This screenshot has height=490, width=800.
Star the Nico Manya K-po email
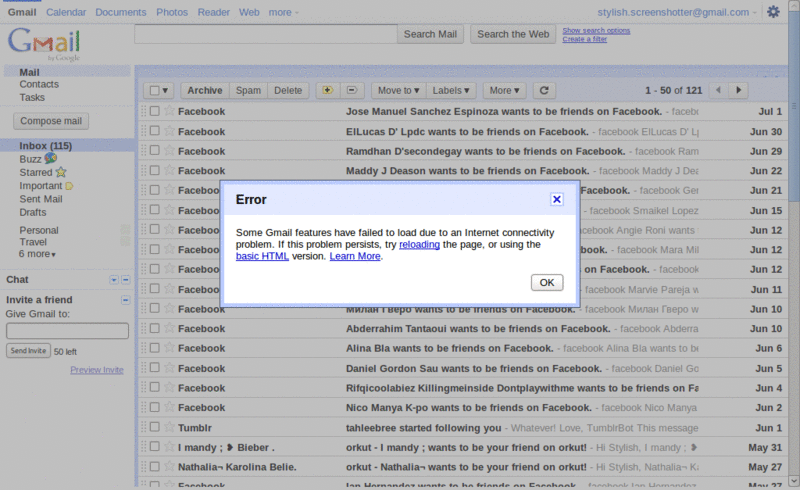point(169,407)
